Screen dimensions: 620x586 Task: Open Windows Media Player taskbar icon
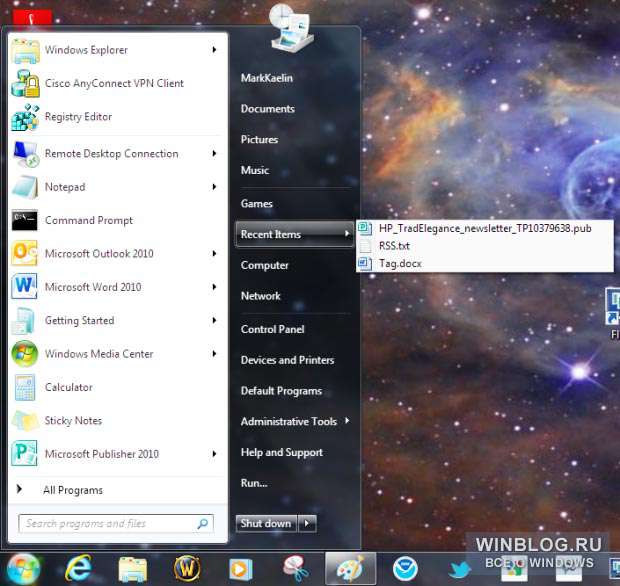tap(241, 569)
